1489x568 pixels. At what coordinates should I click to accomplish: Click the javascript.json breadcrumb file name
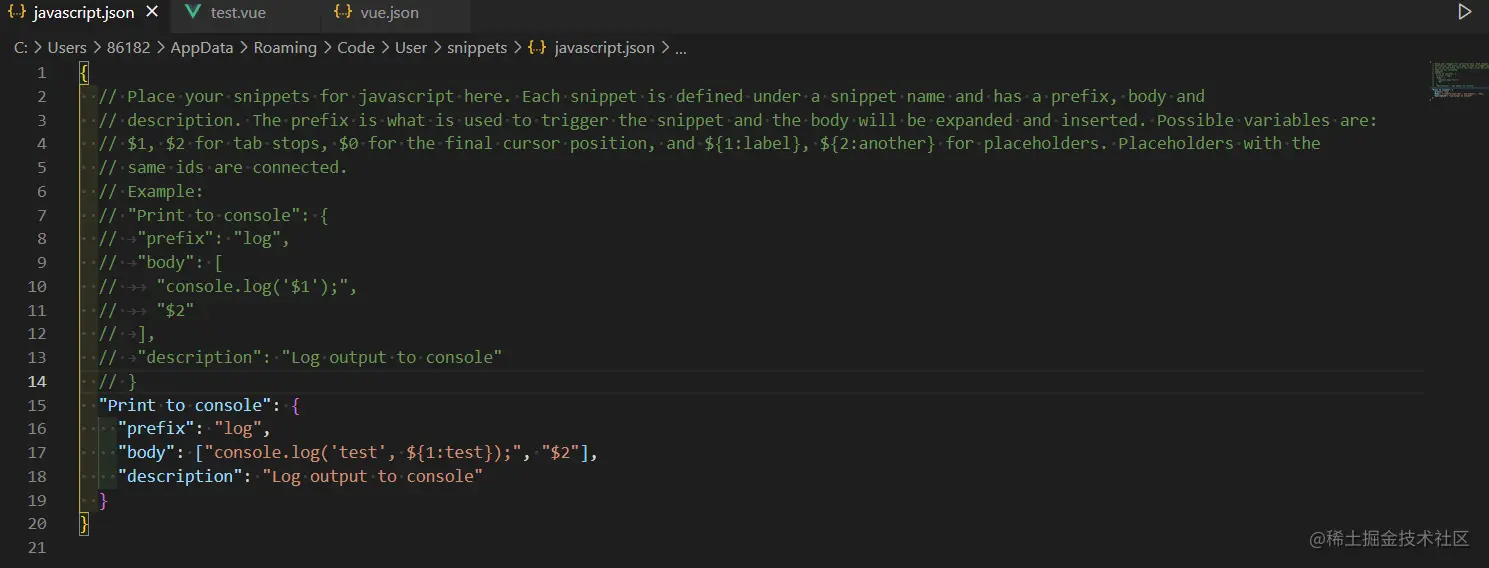click(x=604, y=47)
